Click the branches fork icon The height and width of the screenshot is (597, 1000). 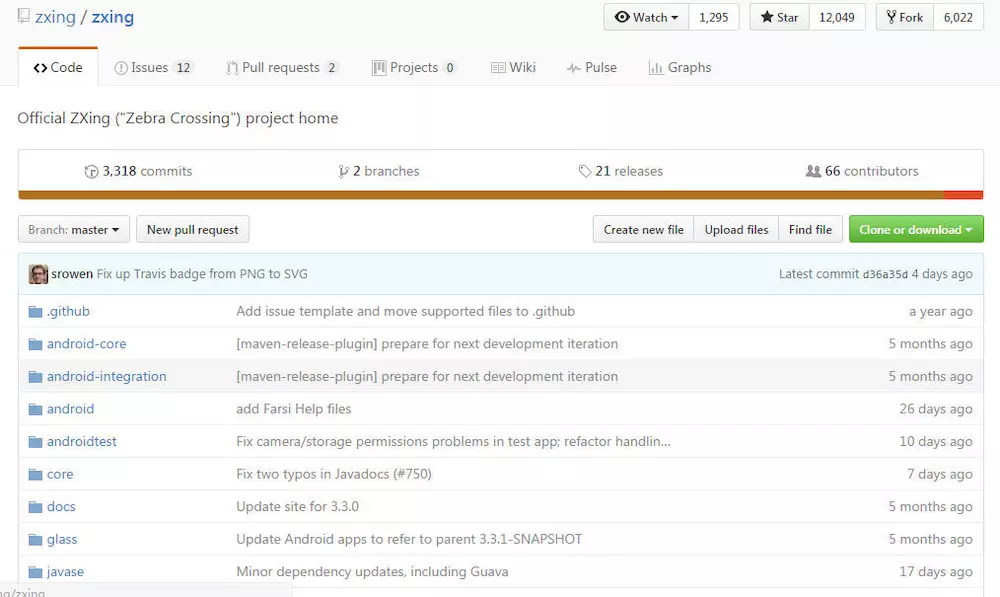pyautogui.click(x=343, y=172)
